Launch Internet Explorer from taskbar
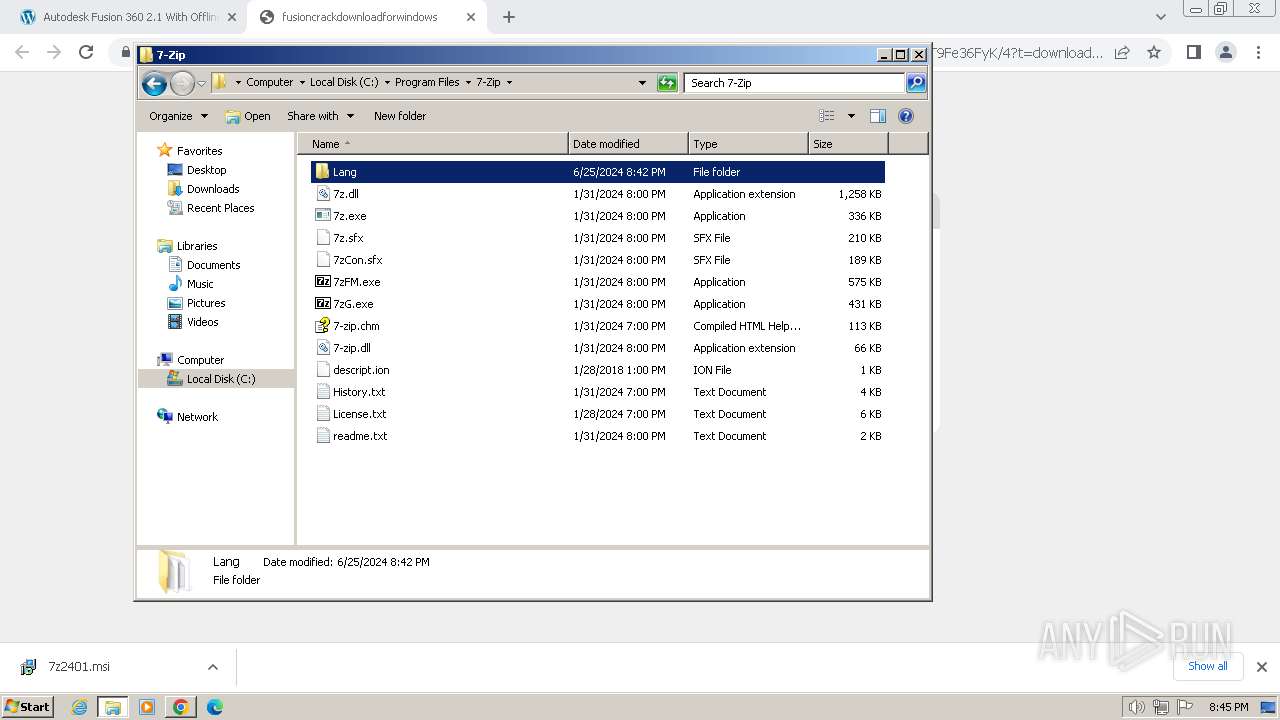This screenshot has width=1280, height=720. click(x=80, y=707)
